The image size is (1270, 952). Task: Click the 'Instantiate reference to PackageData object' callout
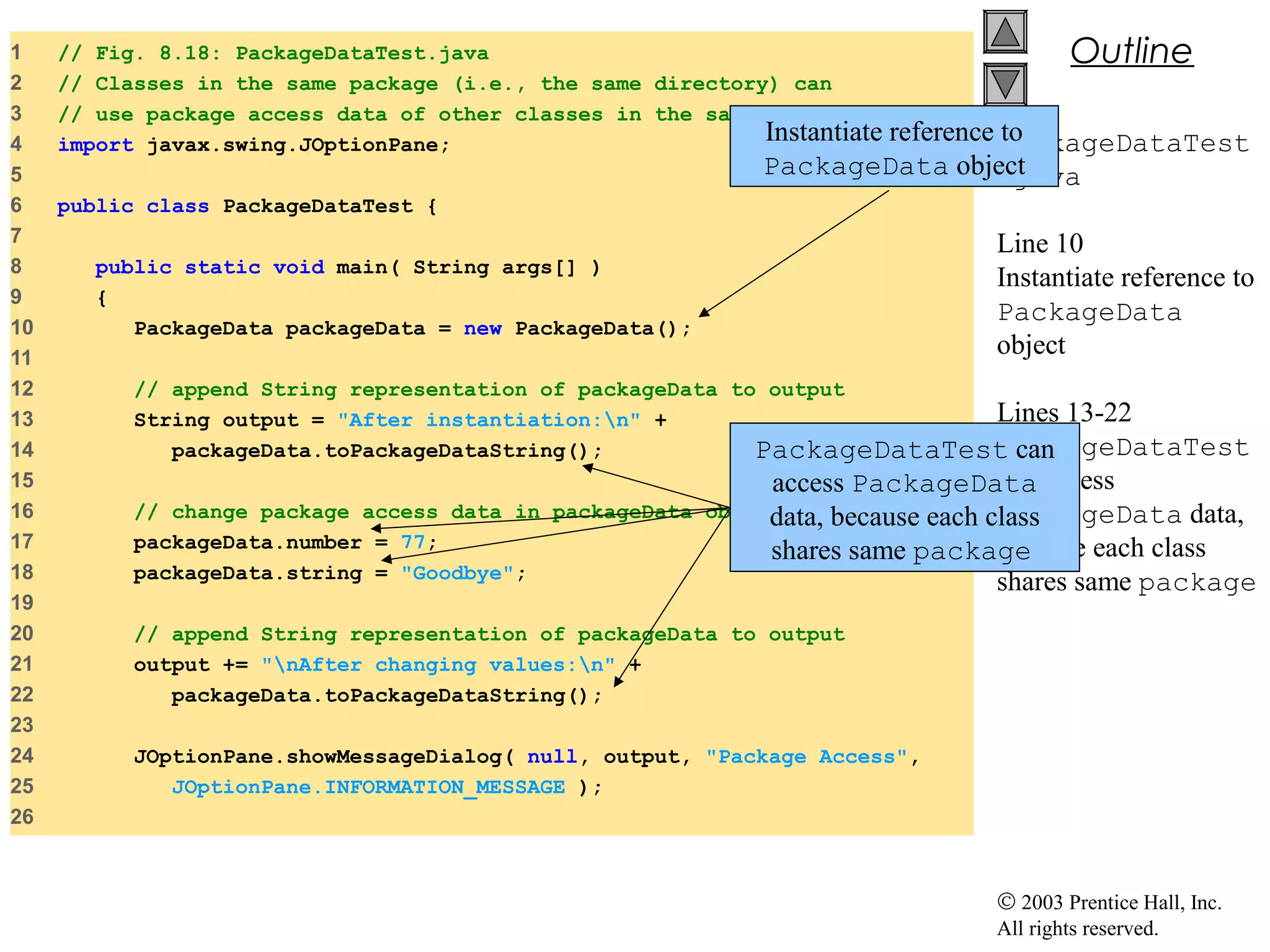[894, 146]
